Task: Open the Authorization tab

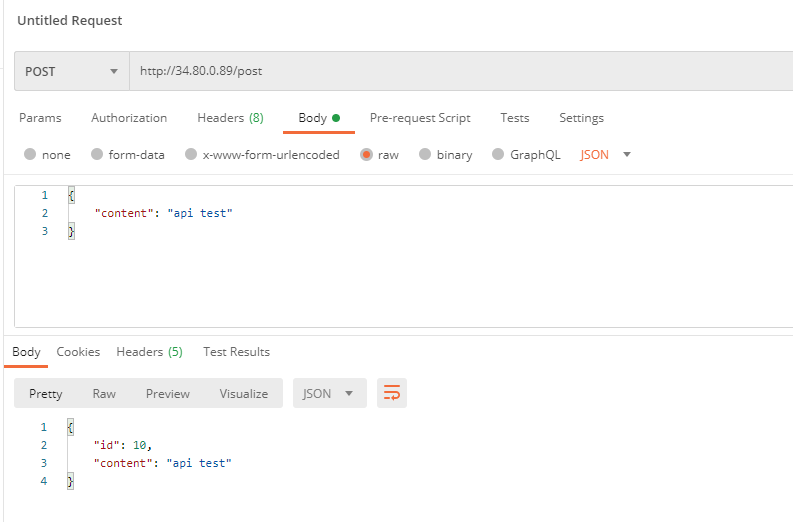Action: [x=129, y=118]
